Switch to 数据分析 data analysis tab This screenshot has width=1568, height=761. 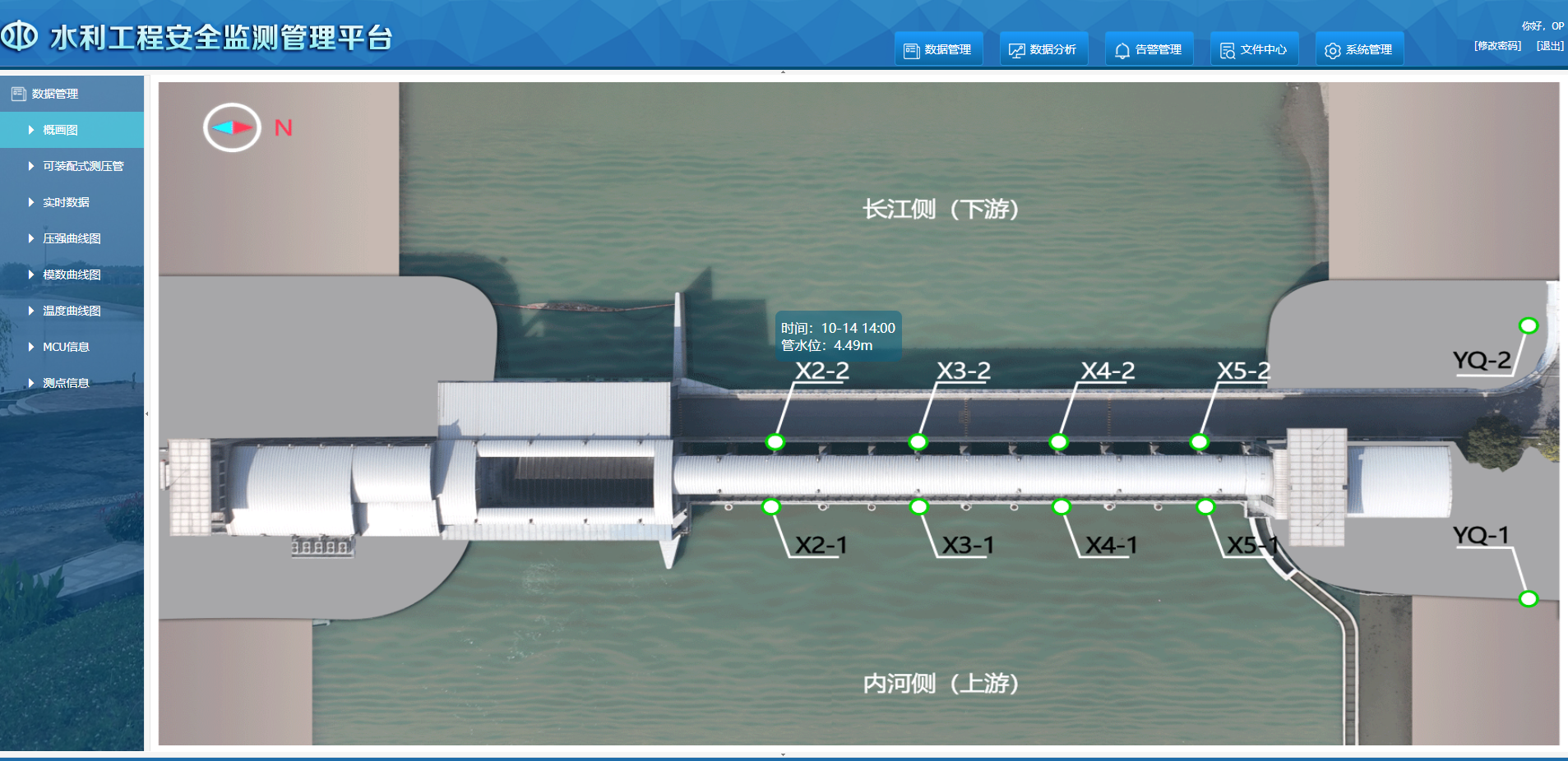(x=1043, y=49)
